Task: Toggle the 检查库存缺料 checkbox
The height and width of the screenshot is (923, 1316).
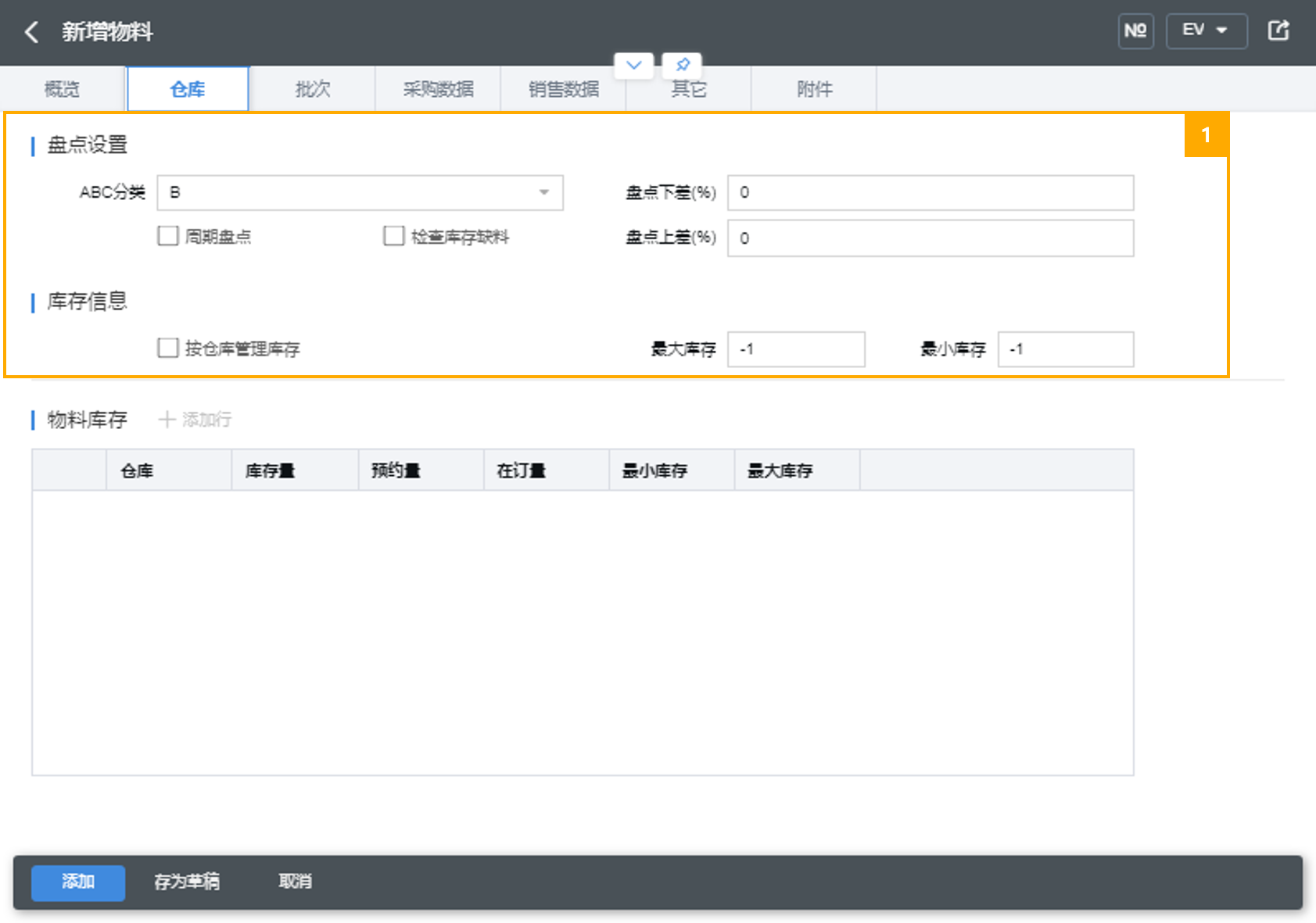Action: click(x=394, y=236)
